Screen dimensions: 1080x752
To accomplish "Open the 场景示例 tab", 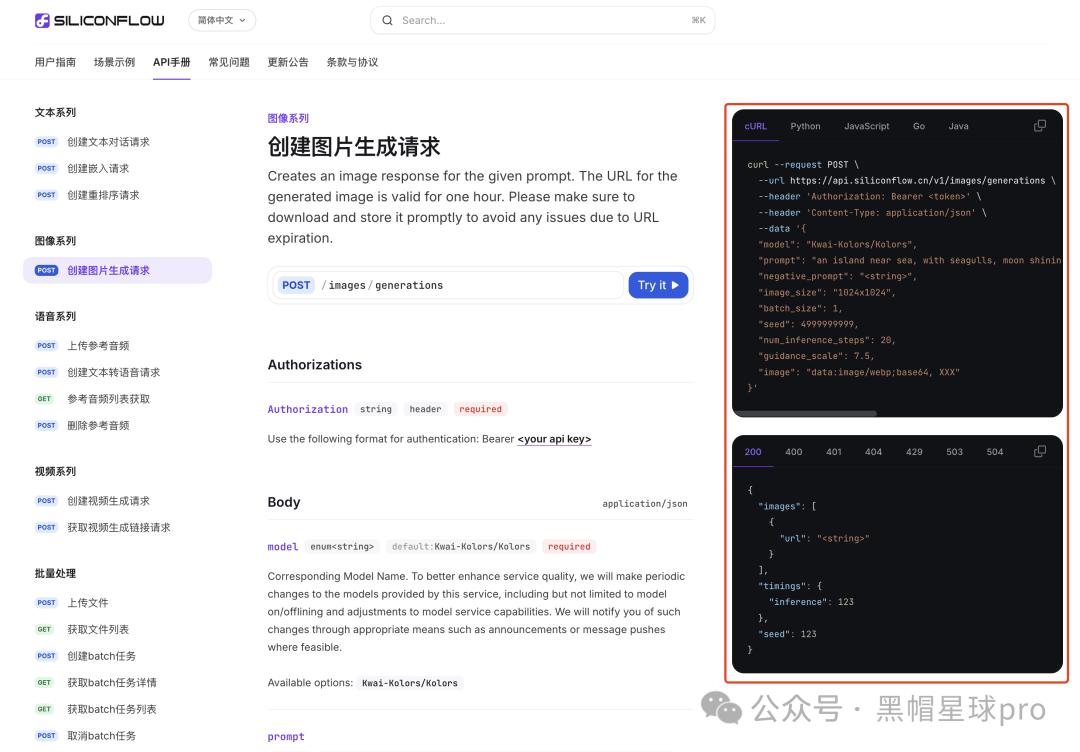I will (x=114, y=62).
